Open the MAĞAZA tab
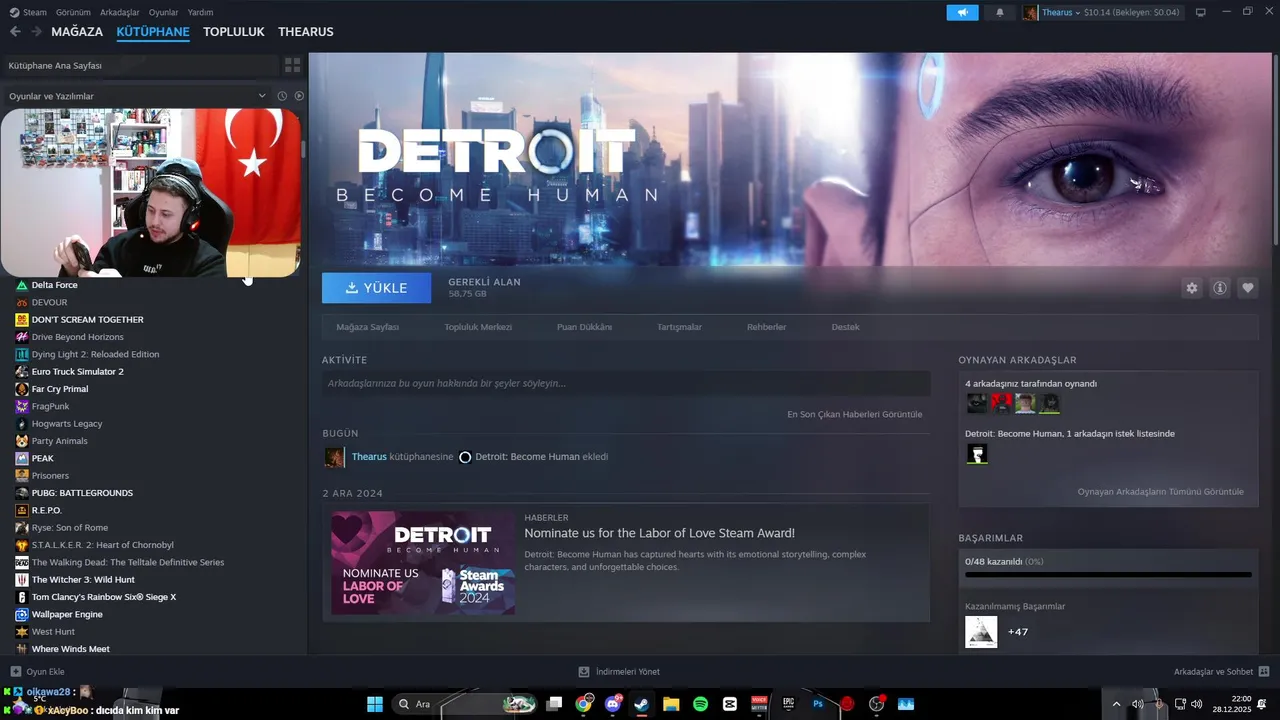Image resolution: width=1280 pixels, height=720 pixels. (77, 32)
